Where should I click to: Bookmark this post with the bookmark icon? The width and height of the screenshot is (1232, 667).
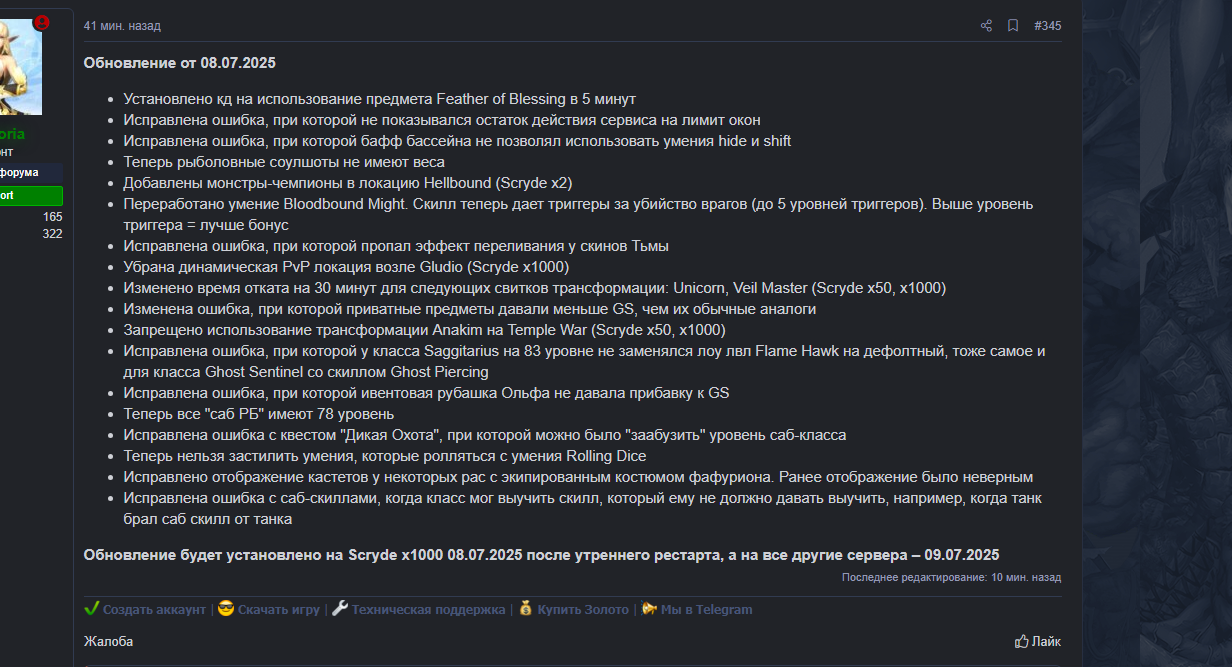(1013, 25)
